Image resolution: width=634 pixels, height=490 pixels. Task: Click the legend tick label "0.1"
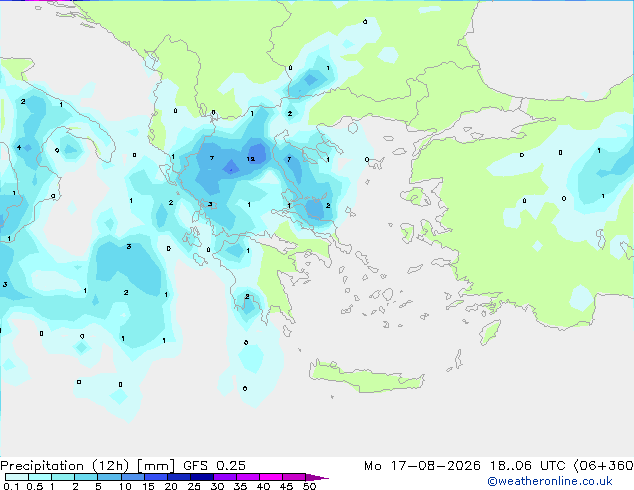pos(11,486)
